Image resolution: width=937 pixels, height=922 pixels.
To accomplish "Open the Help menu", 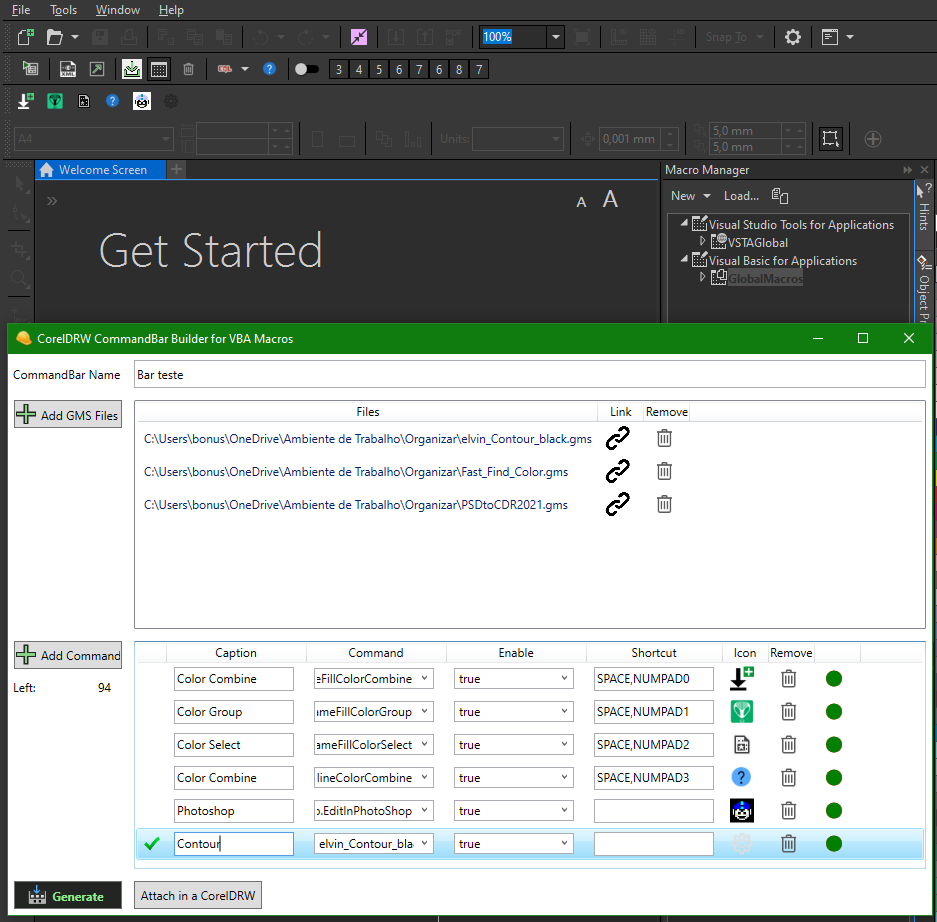I will [171, 10].
